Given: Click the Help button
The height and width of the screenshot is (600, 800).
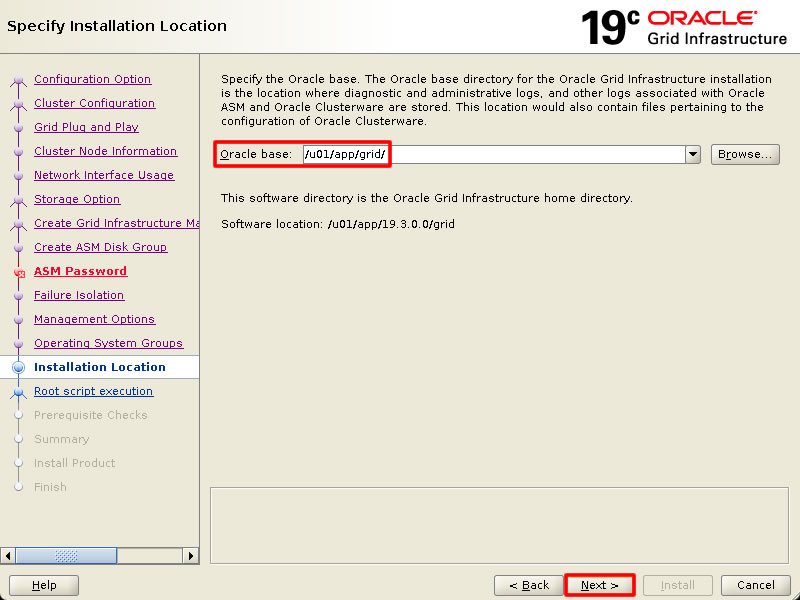Looking at the screenshot, I should (x=44, y=585).
